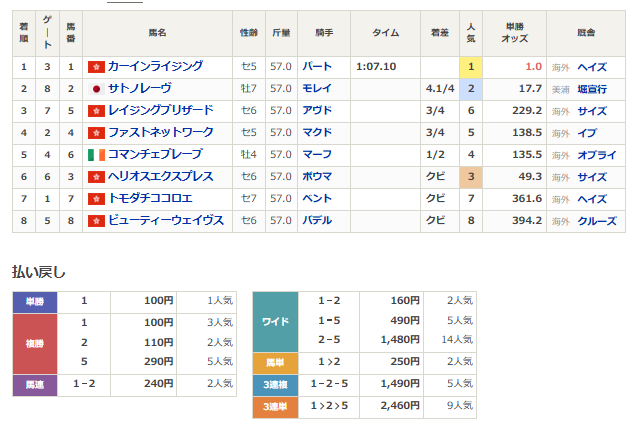Click the Japan flag beside サトノレーヴ

click(x=96, y=89)
